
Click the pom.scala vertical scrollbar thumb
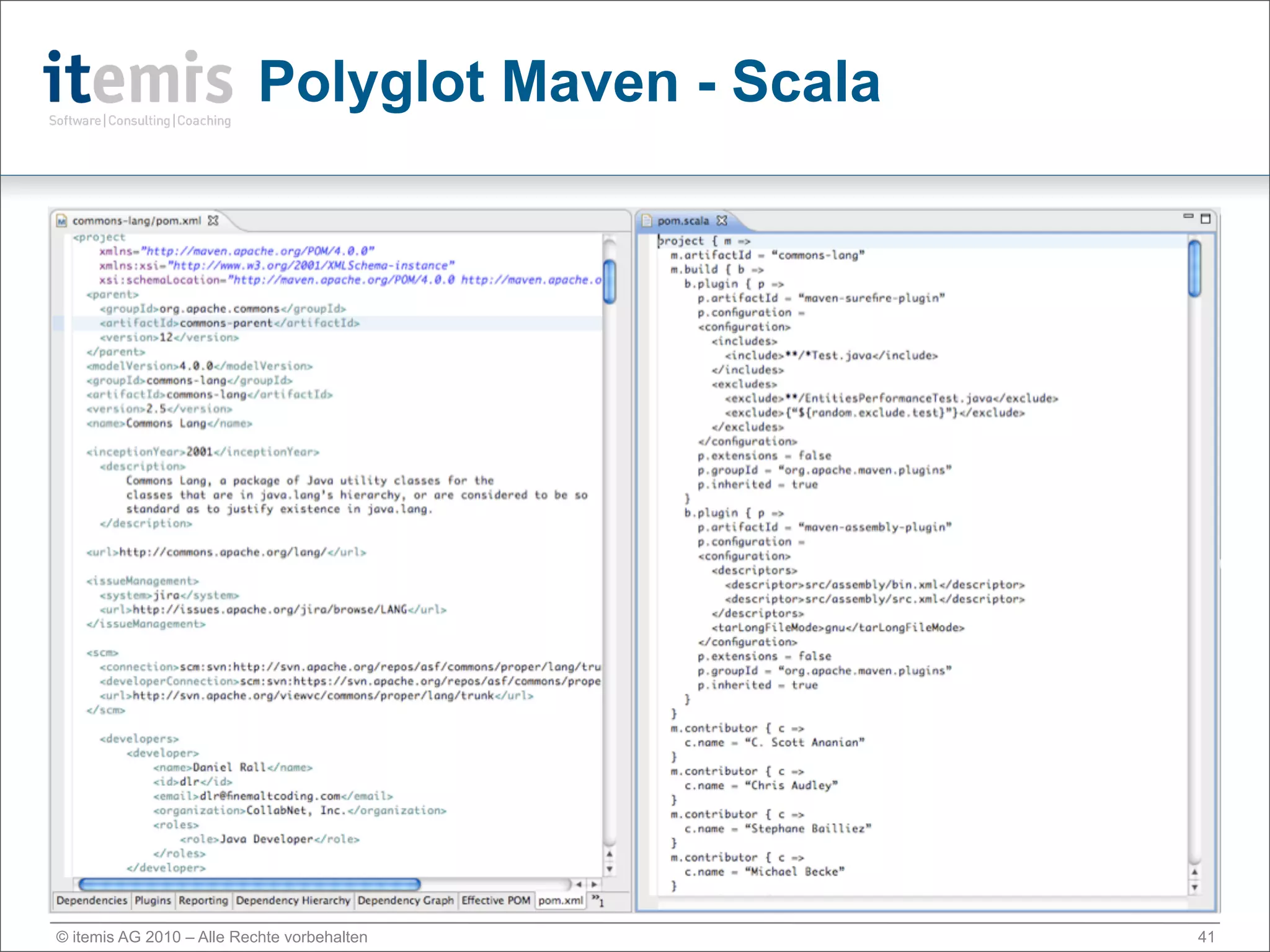coord(1195,268)
